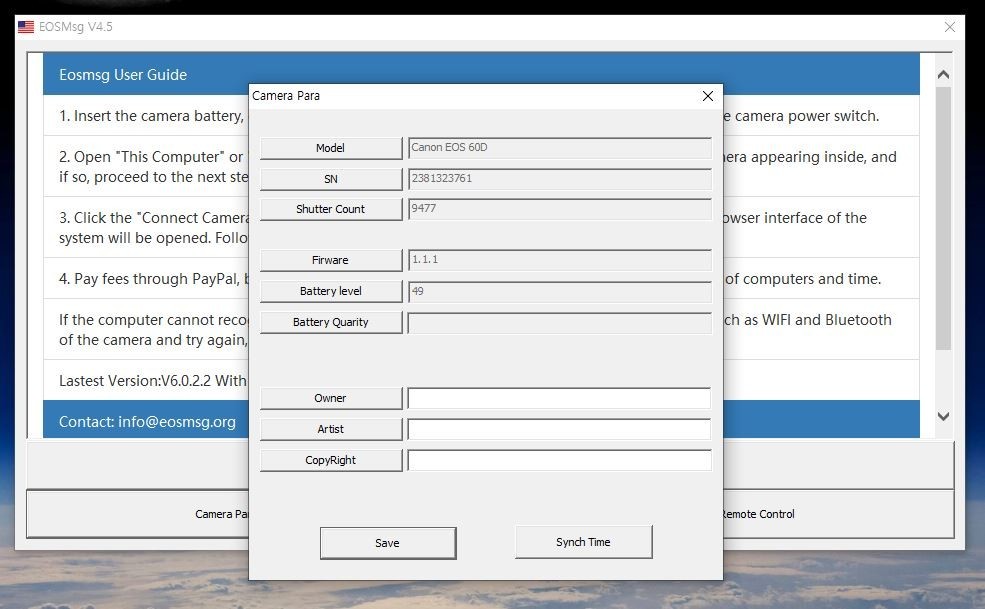Close the Camera Para dialog

(708, 96)
